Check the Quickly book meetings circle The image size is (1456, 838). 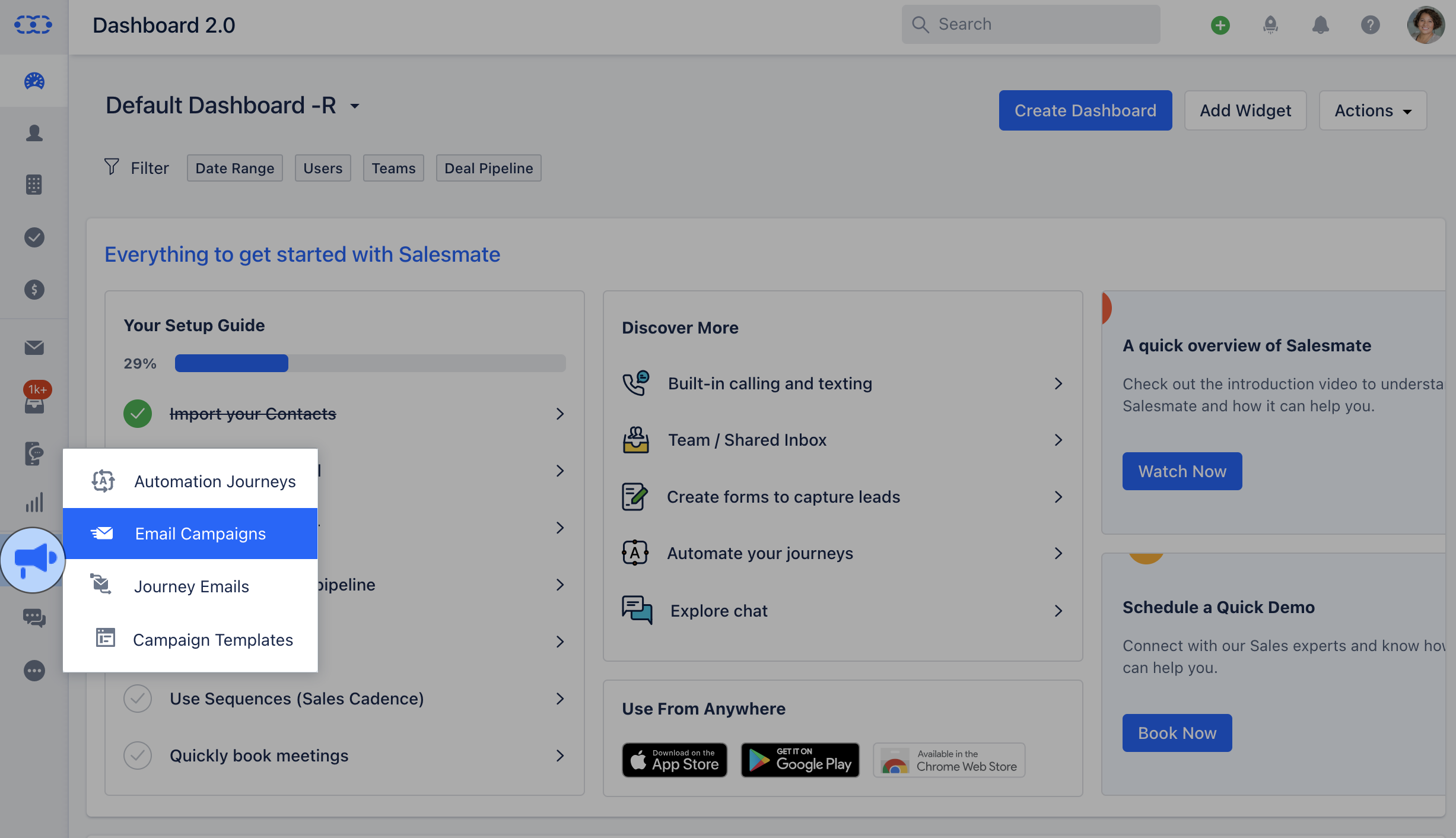tap(138, 756)
